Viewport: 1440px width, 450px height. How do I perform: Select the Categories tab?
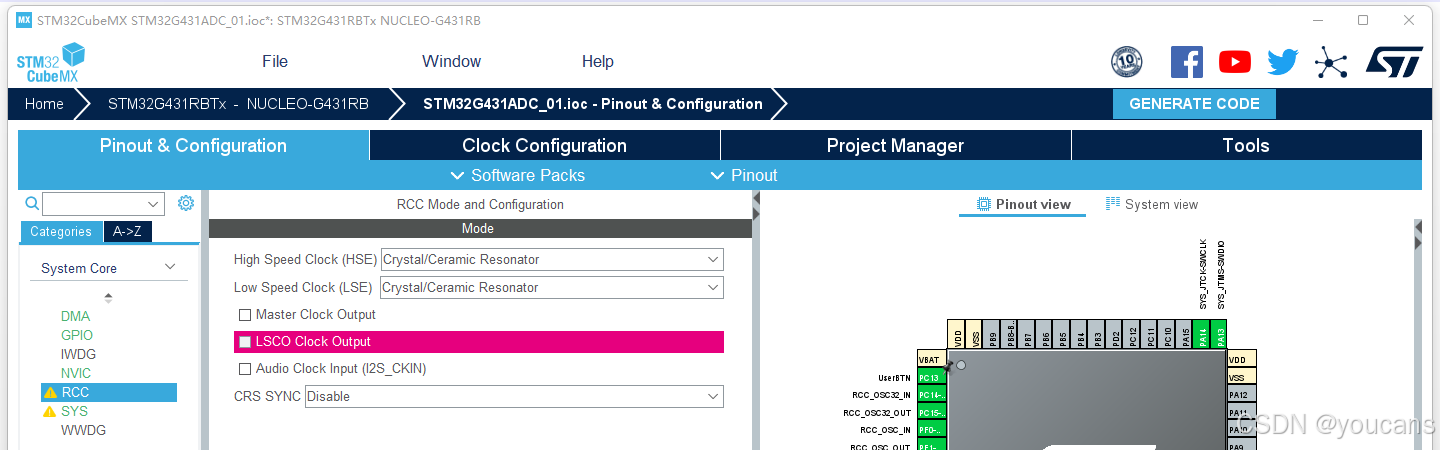click(61, 232)
